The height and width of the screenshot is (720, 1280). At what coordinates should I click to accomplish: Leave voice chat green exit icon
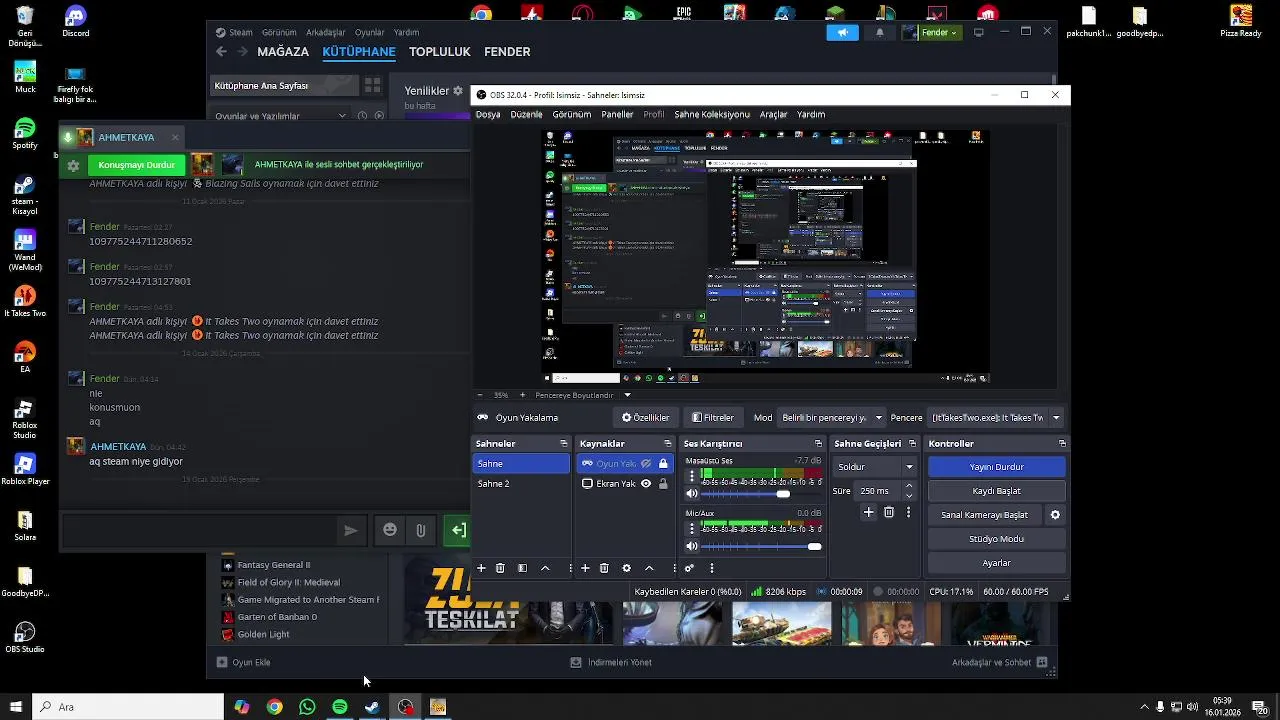click(x=458, y=530)
